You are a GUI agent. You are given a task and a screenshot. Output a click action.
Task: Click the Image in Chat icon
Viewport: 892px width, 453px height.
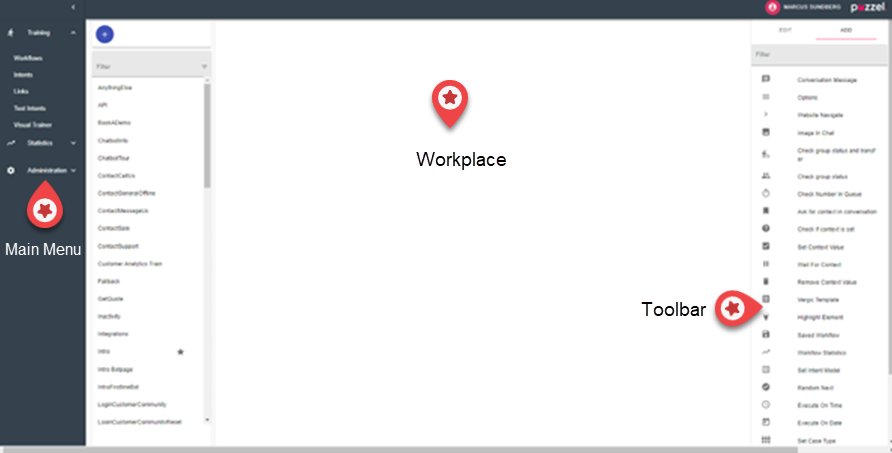[766, 132]
